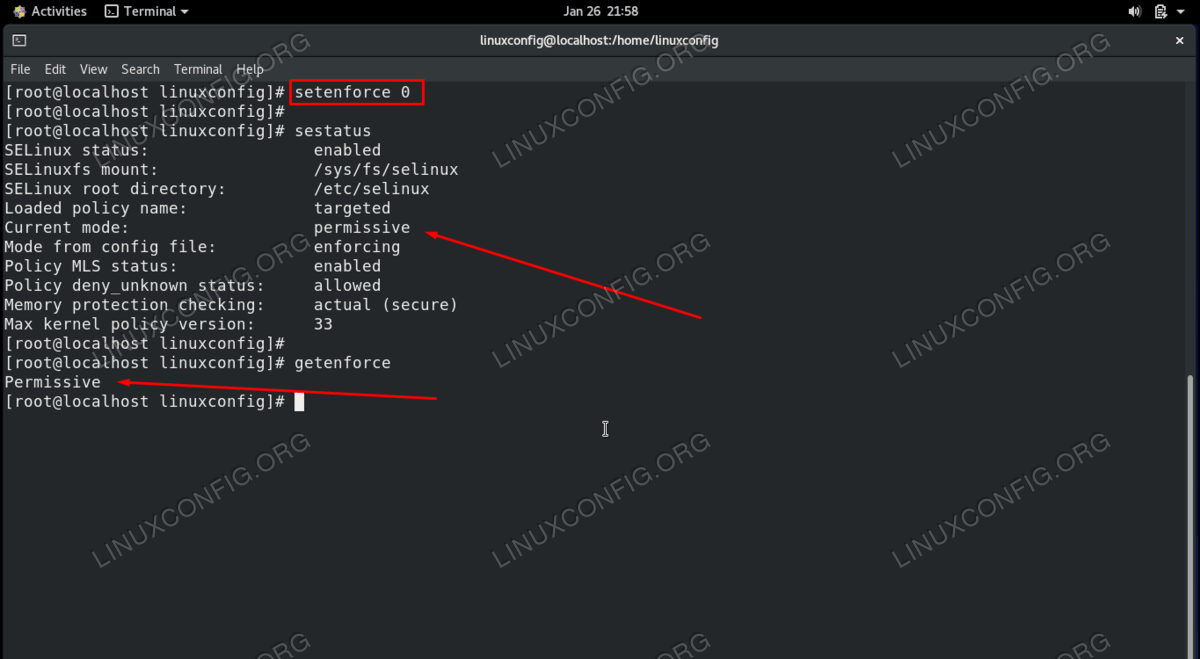Screen dimensions: 1200x659
Task: Open the clock showing Jan 26 21:58
Action: [x=600, y=12]
